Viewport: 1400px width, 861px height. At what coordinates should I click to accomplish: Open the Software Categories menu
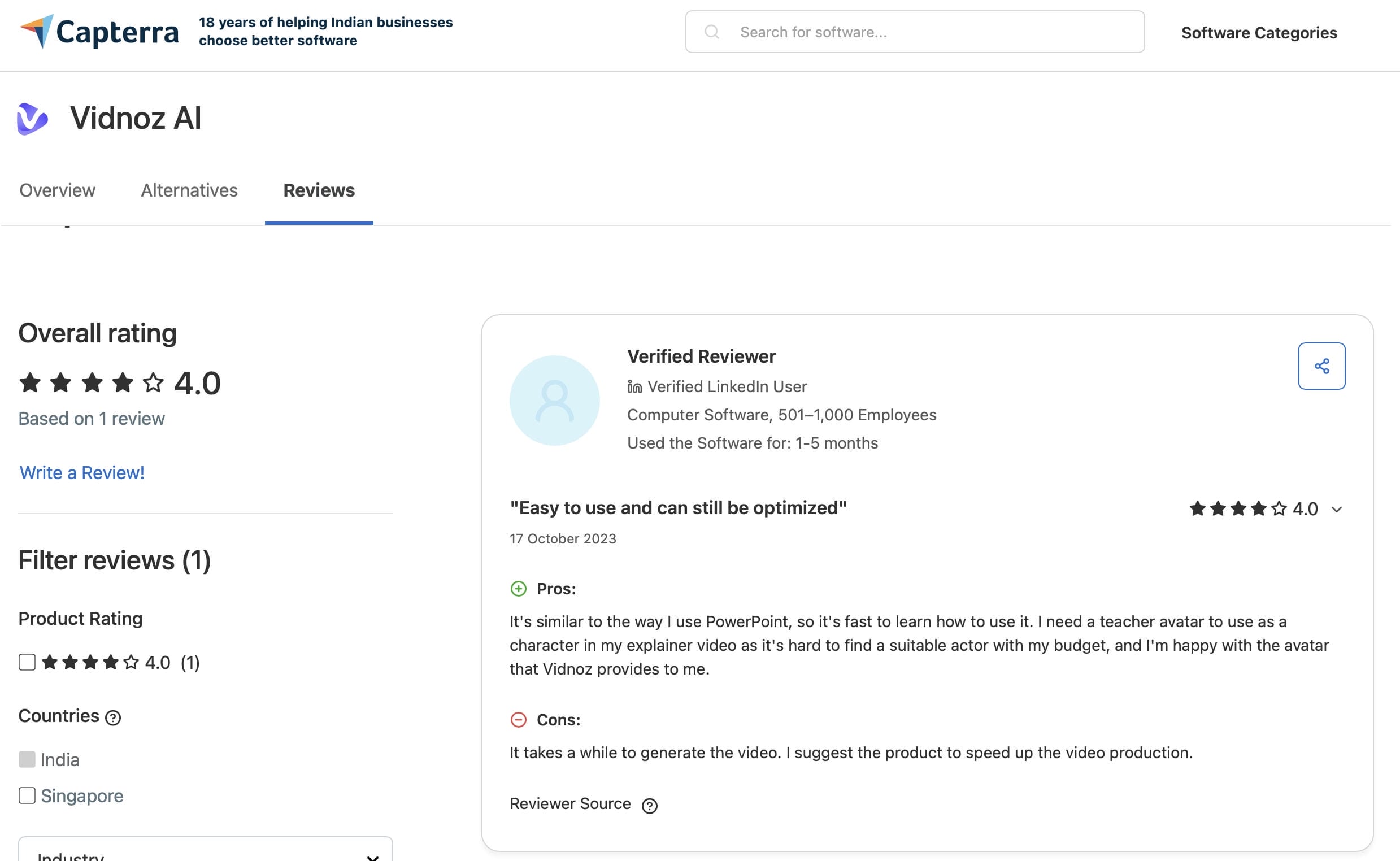1259,32
